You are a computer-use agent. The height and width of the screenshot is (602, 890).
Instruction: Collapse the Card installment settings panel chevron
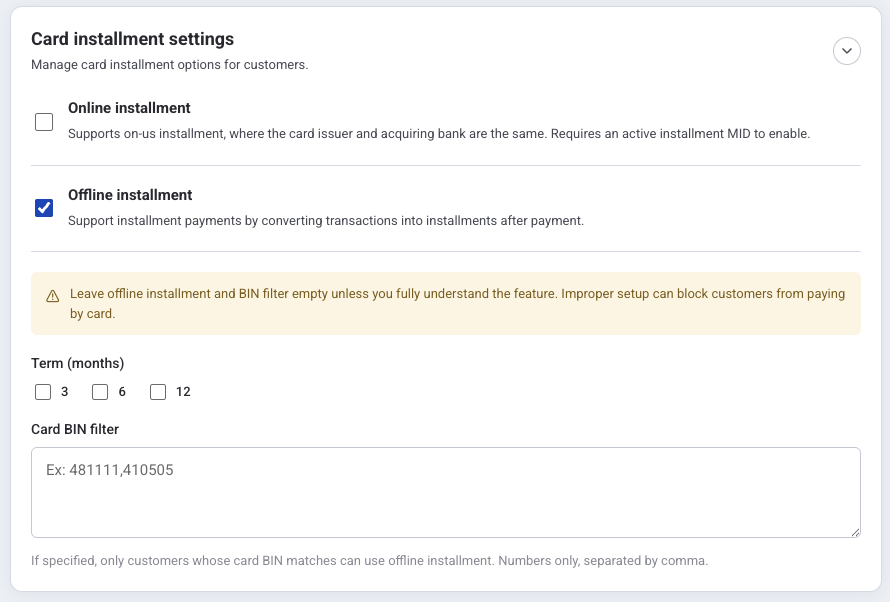click(846, 51)
